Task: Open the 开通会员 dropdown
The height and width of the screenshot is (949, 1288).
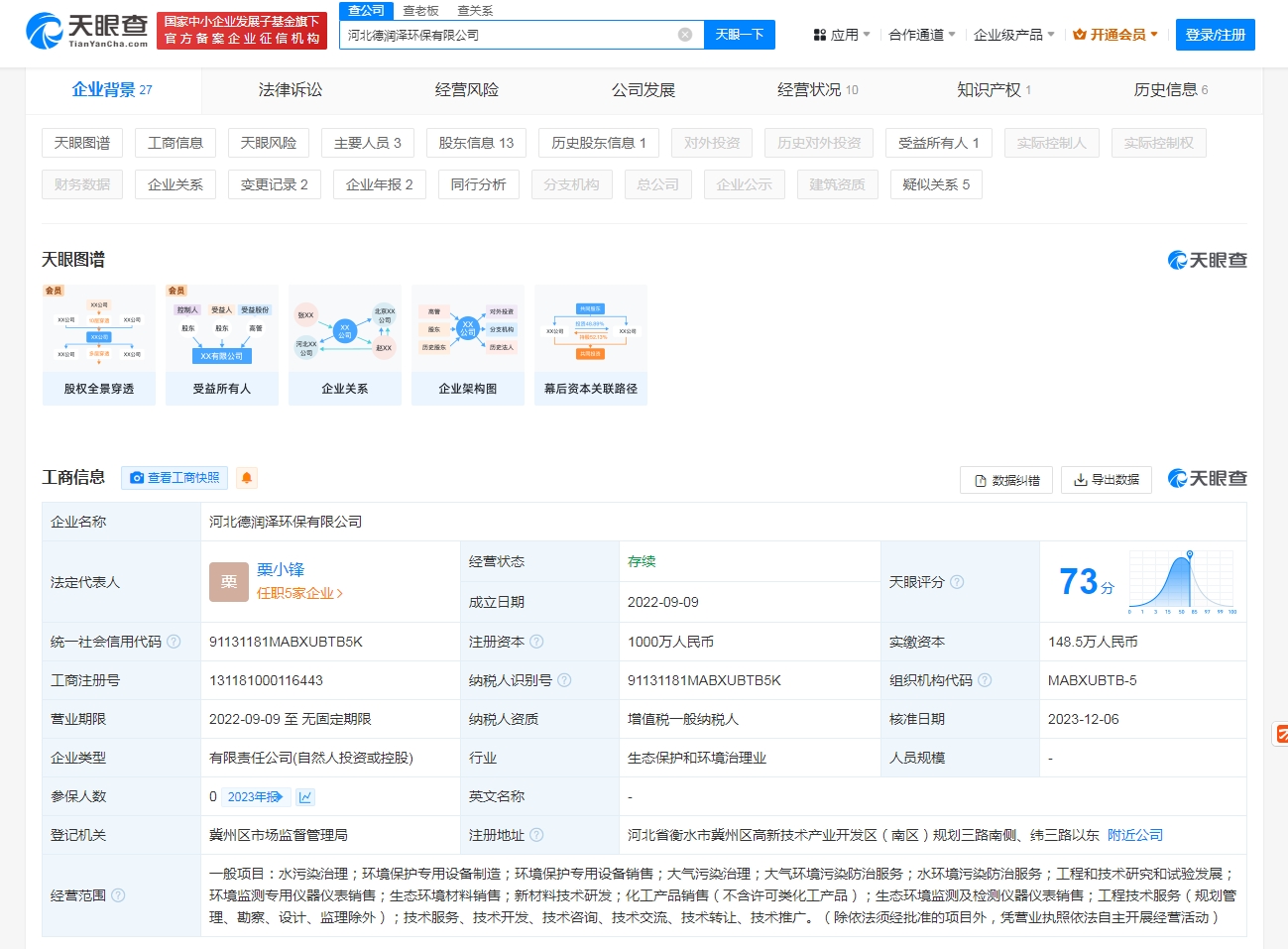Action: coord(1115,35)
